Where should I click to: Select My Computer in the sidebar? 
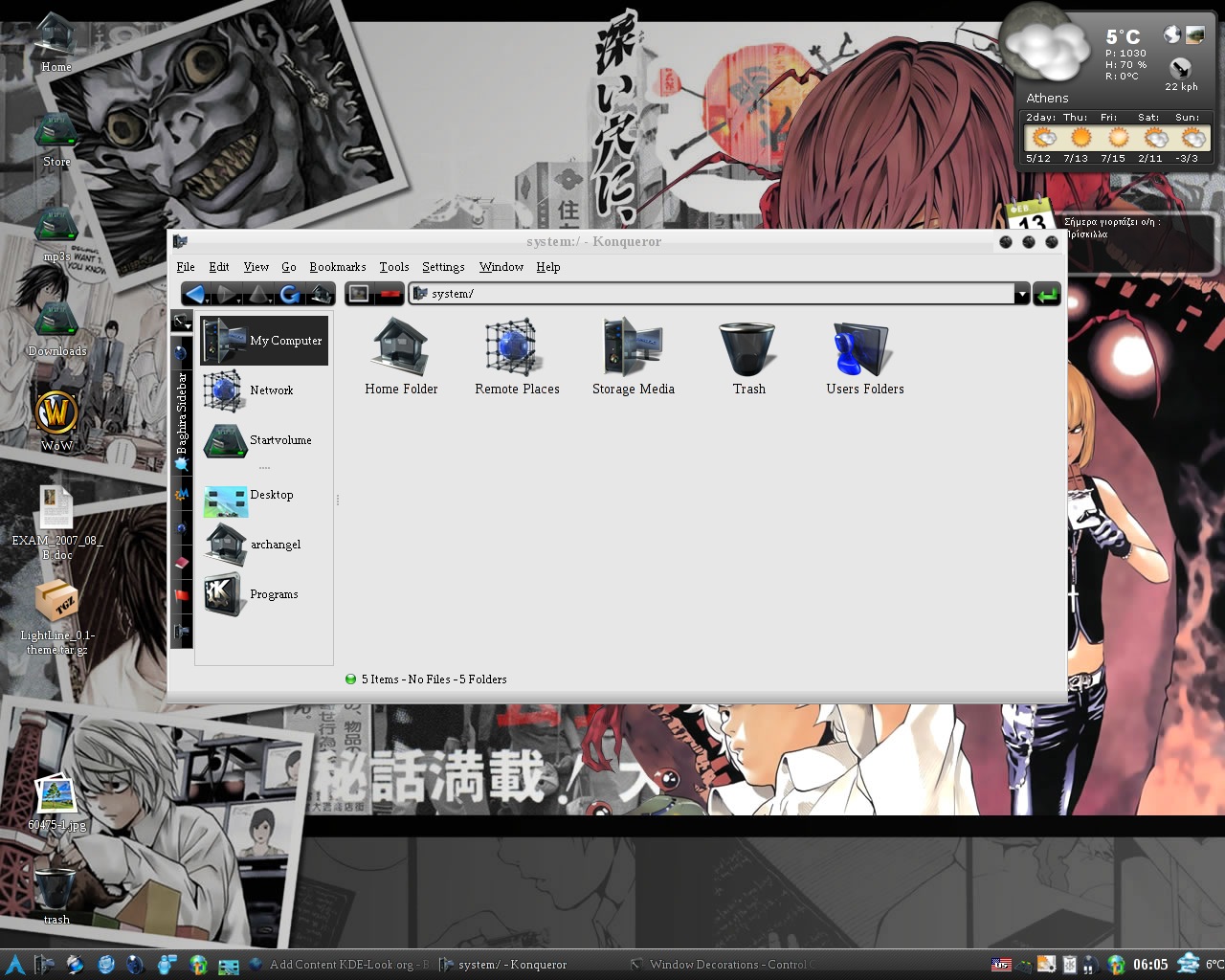point(264,341)
